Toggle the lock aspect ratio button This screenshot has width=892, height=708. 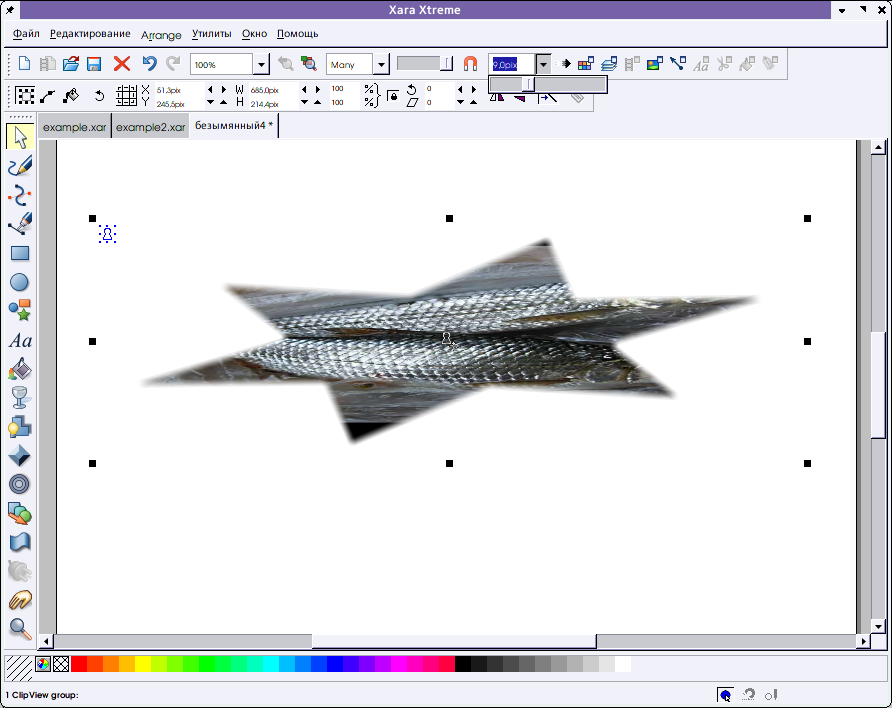(393, 96)
